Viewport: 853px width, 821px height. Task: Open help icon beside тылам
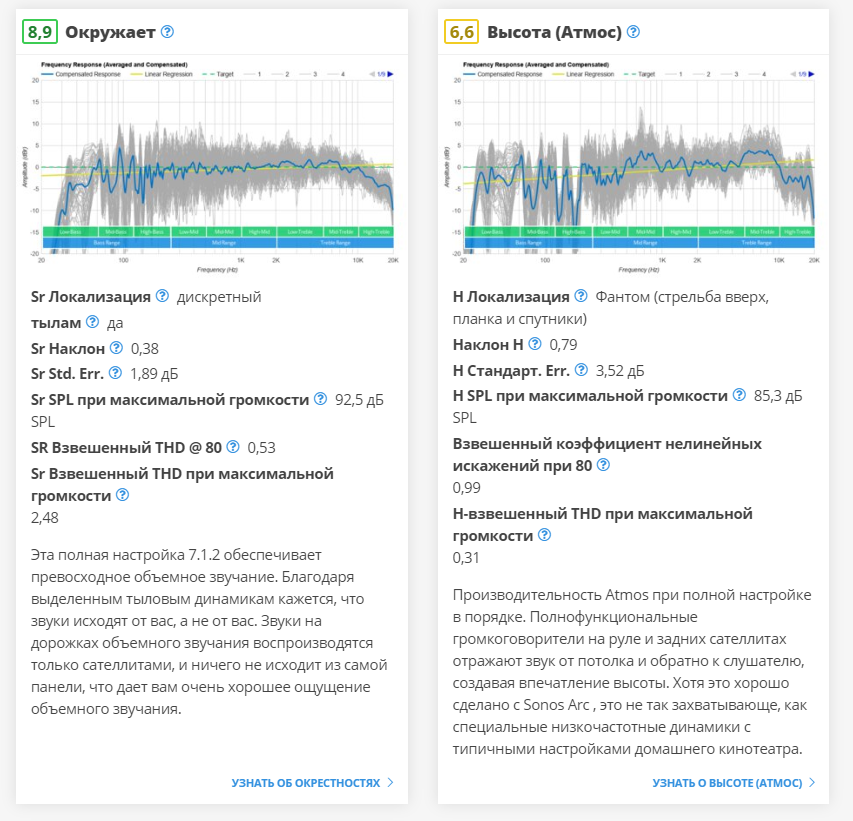point(93,321)
